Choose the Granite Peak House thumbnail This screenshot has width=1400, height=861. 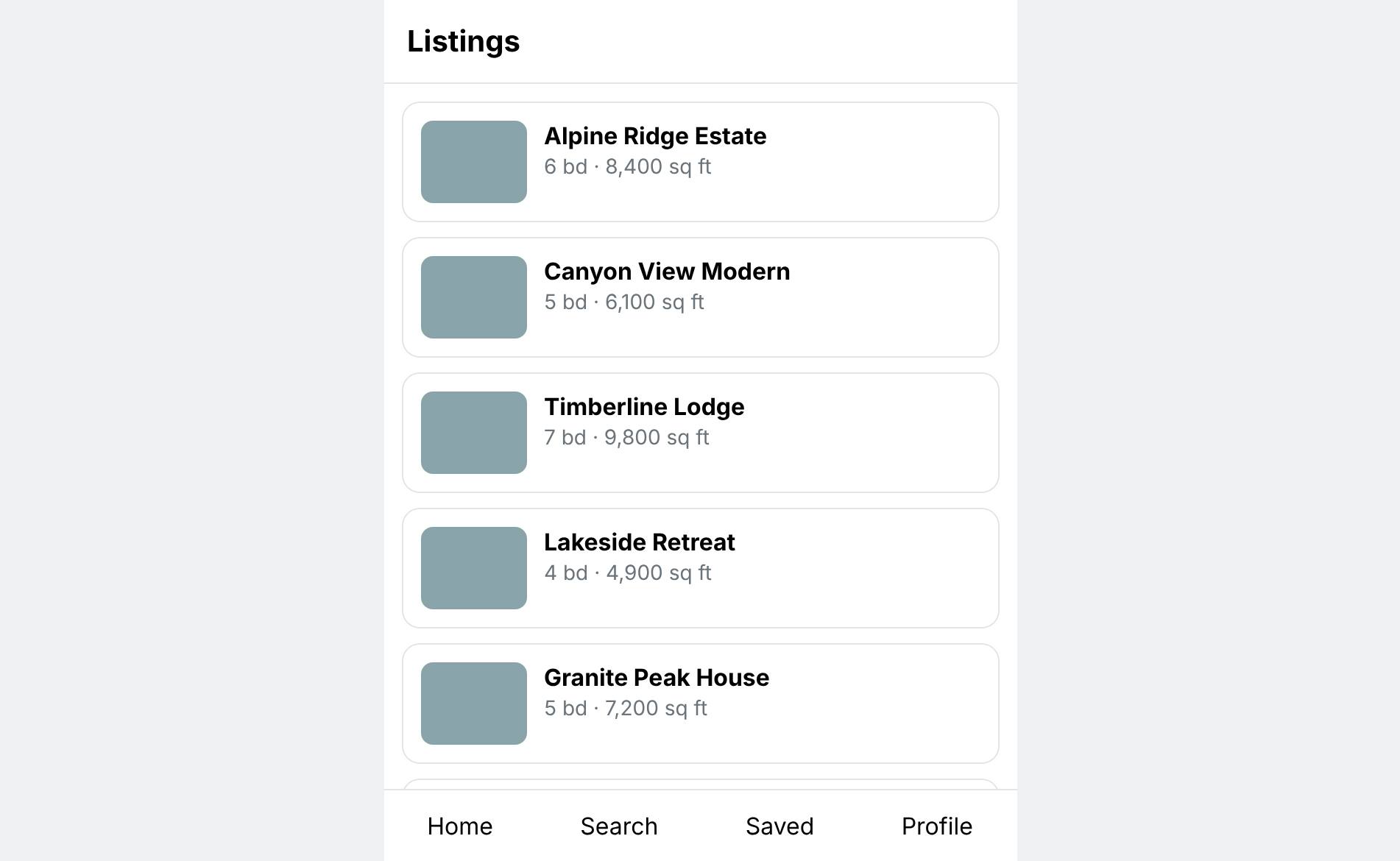(x=474, y=704)
